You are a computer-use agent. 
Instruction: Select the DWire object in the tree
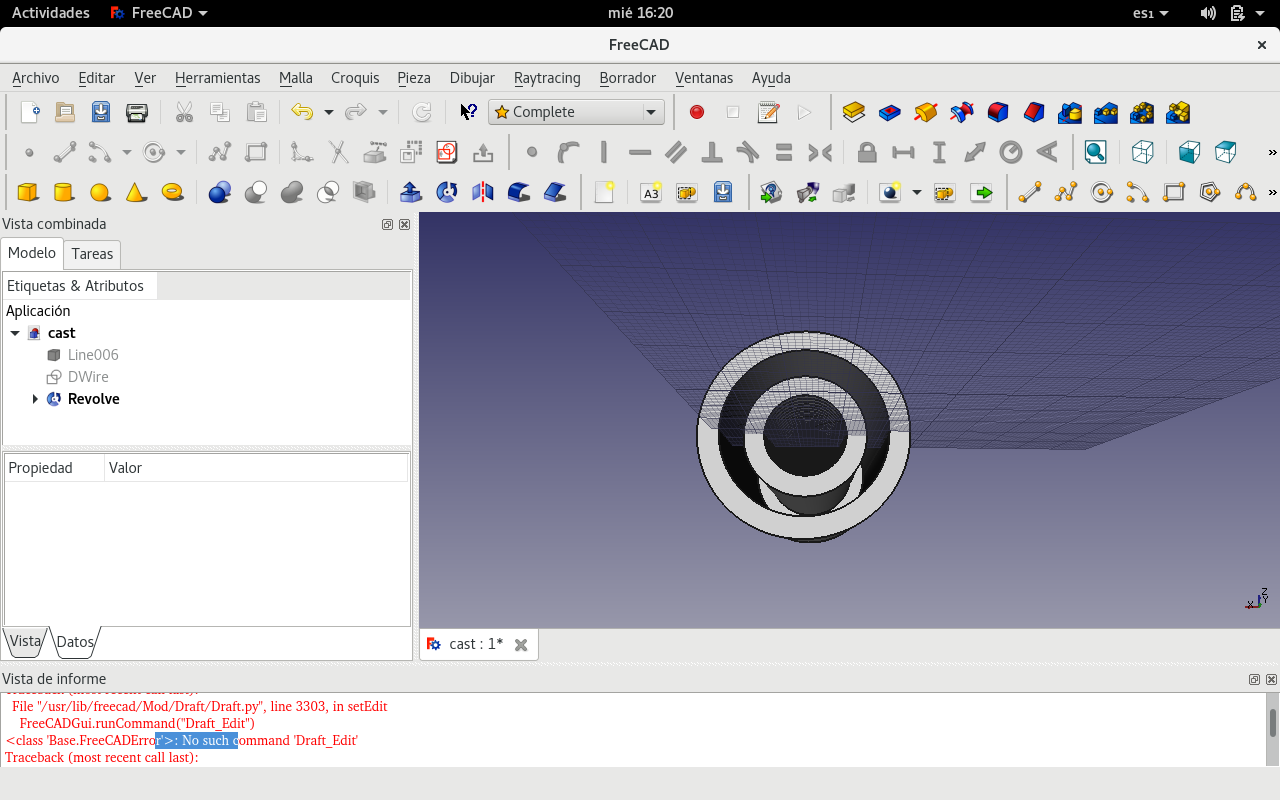click(x=88, y=377)
